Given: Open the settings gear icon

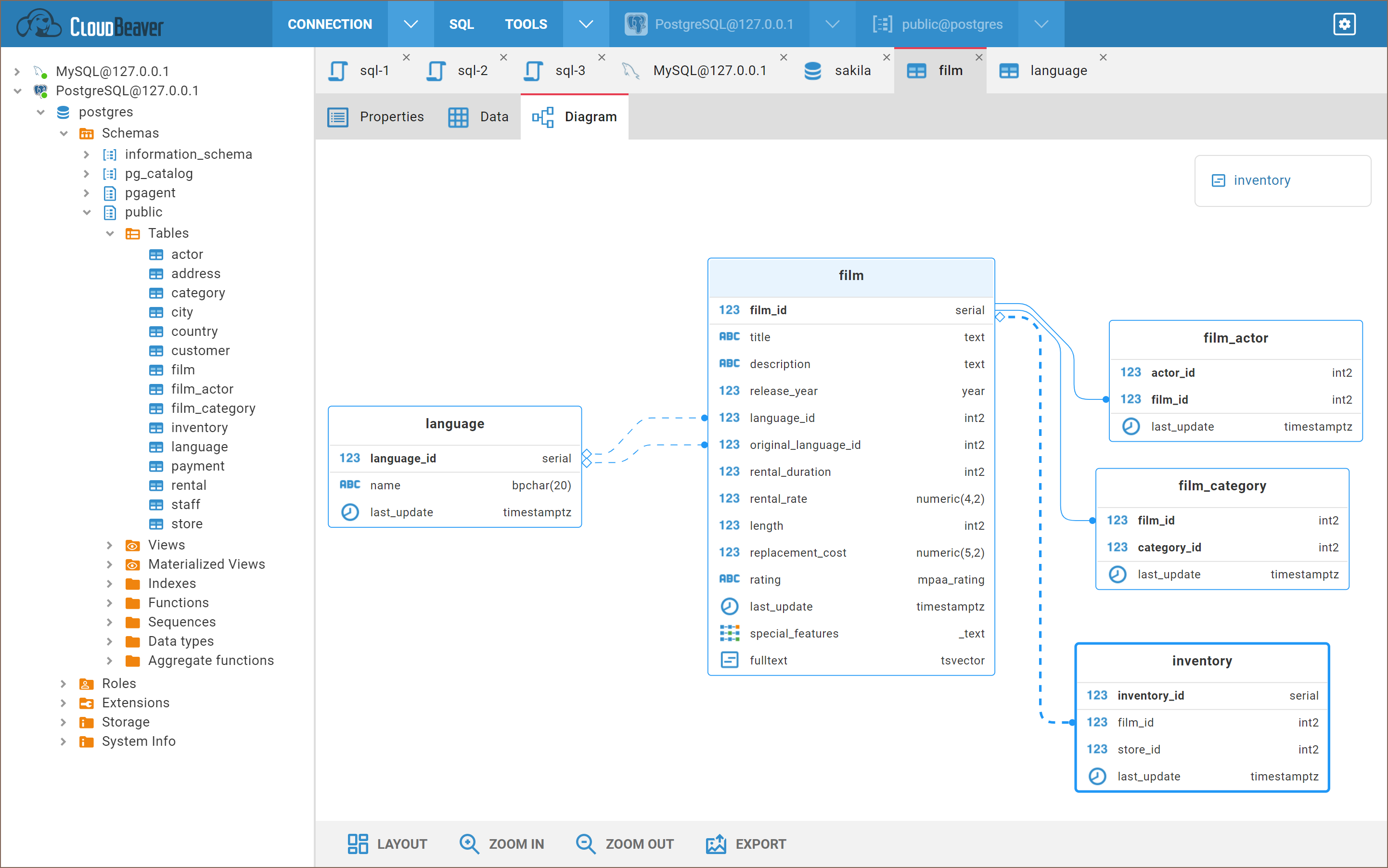Looking at the screenshot, I should click(1344, 24).
